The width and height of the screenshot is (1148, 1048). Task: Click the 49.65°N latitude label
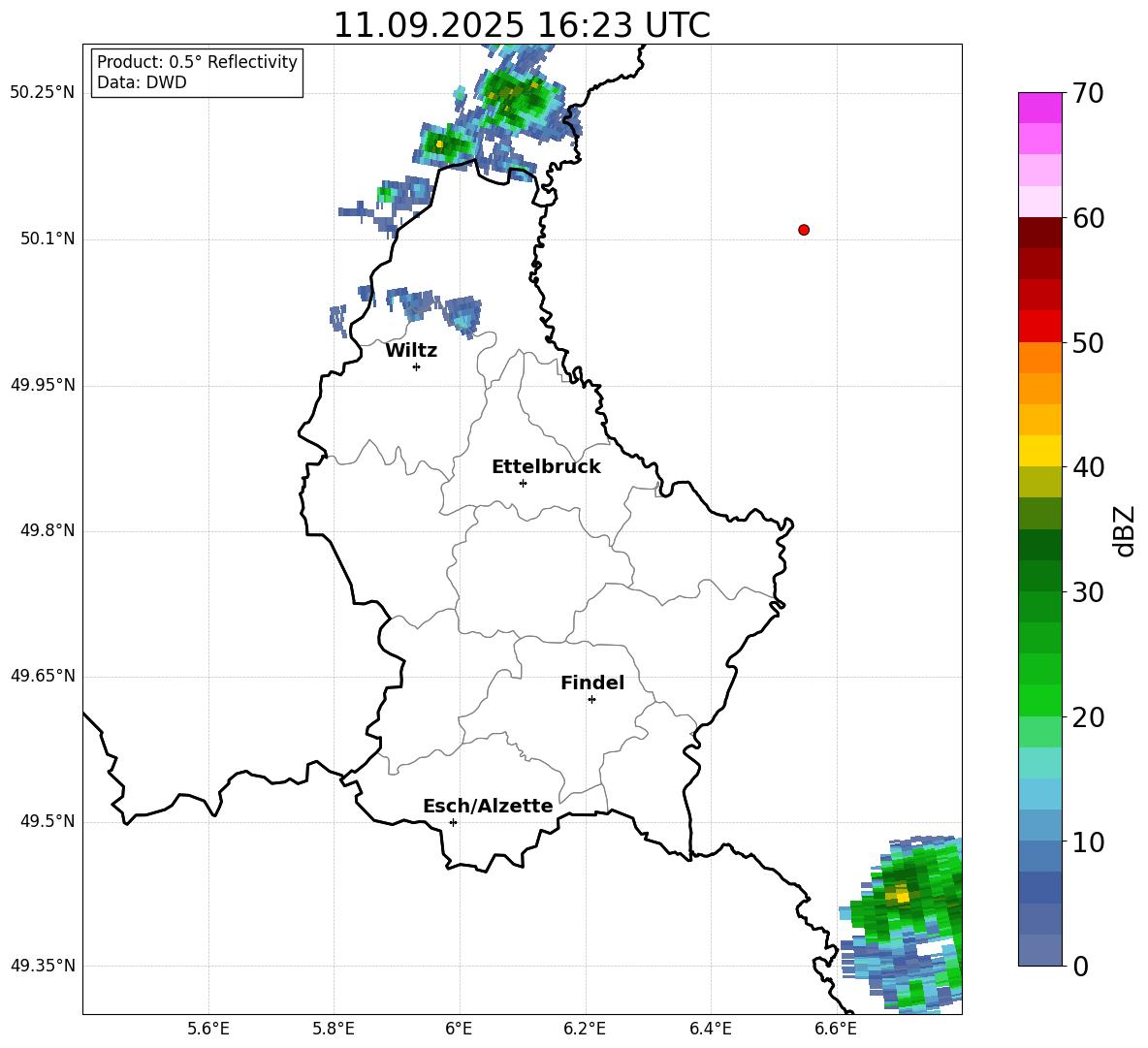click(43, 676)
